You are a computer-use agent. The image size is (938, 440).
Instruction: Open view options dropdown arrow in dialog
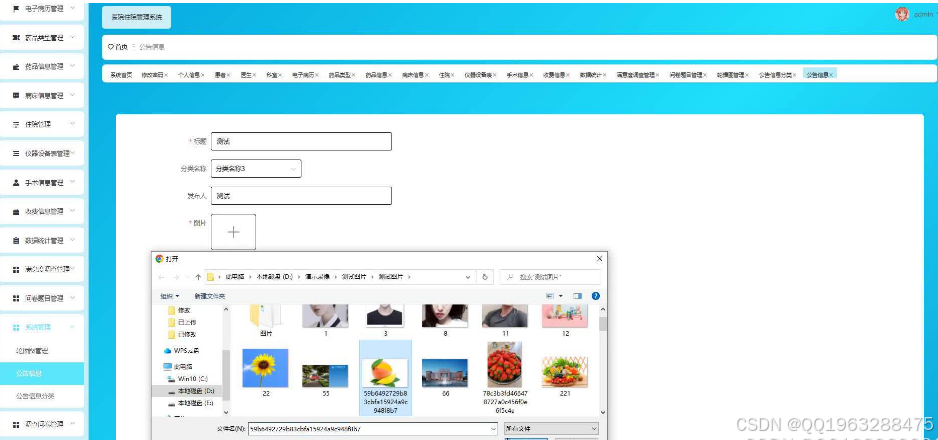point(561,296)
